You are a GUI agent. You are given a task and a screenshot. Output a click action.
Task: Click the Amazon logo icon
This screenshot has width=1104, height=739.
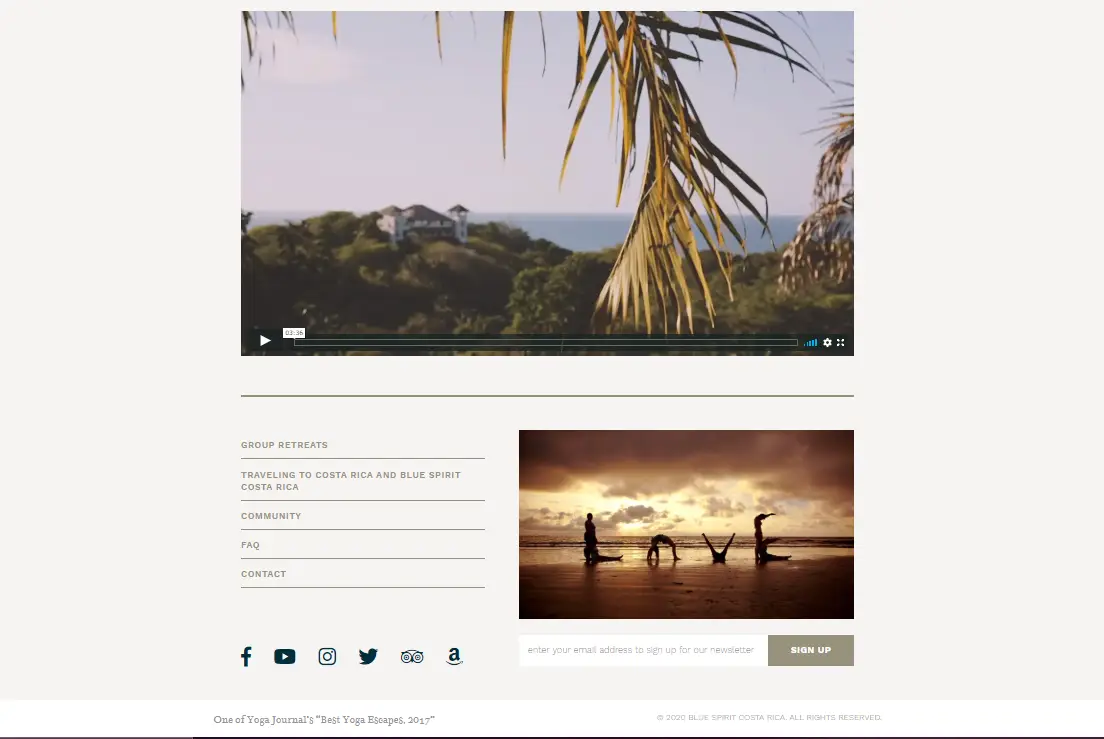click(x=454, y=657)
